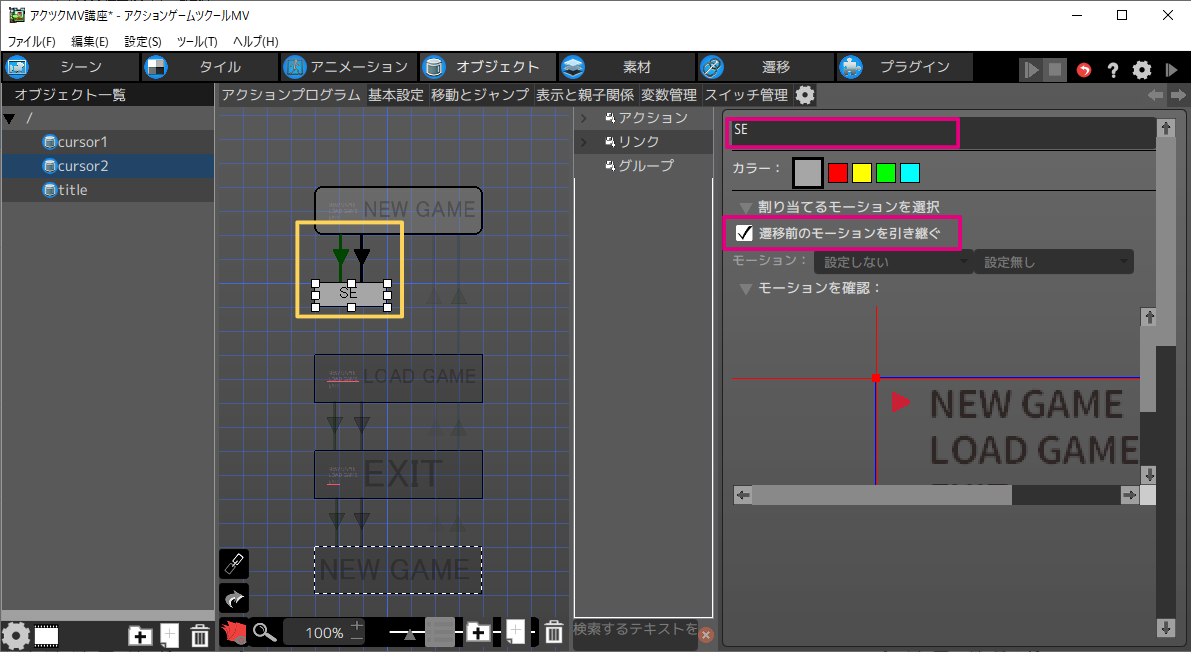This screenshot has width=1191, height=652.
Task: Open help via the question mark icon
Action: point(1112,70)
